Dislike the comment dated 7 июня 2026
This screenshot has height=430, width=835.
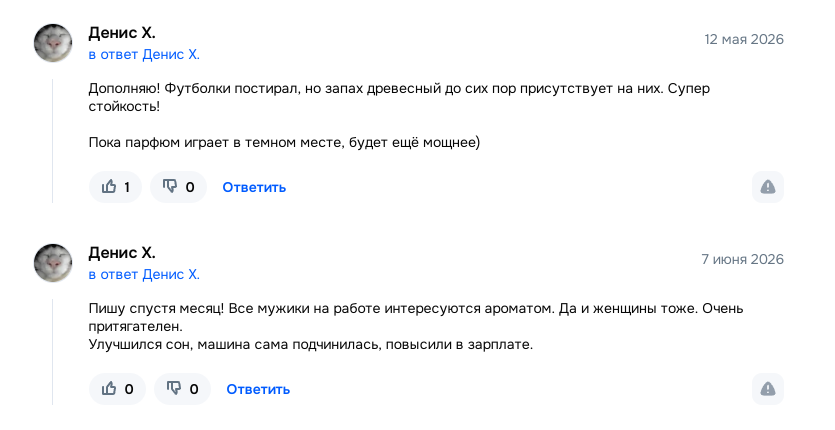pyautogui.click(x=182, y=389)
